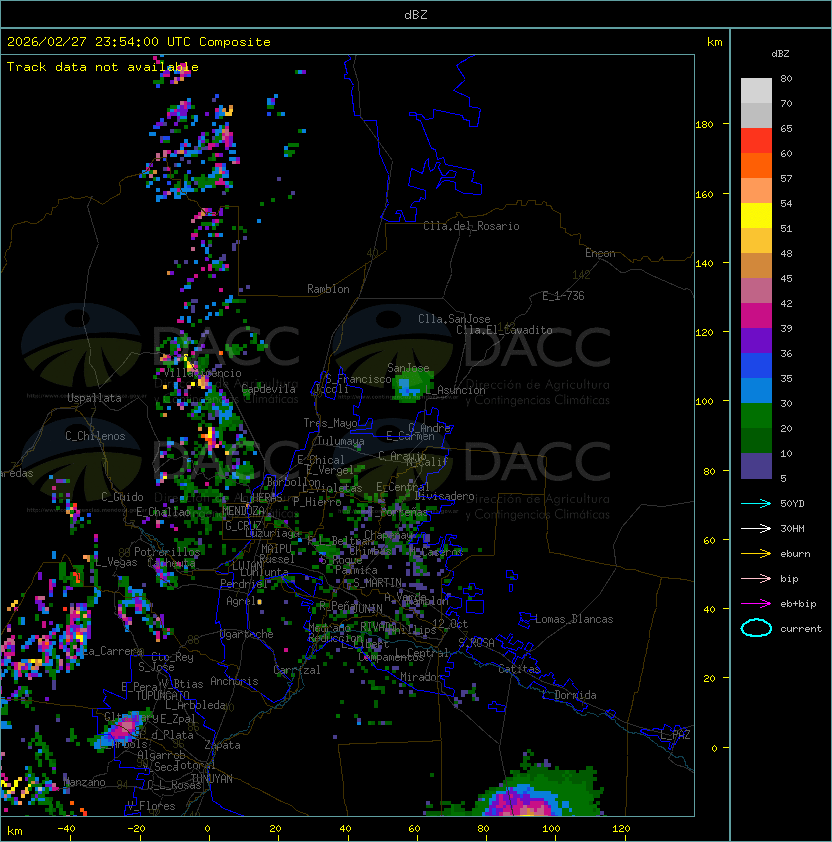This screenshot has width=832, height=842.
Task: Click the 'Track data not available' message
Action: point(103,67)
